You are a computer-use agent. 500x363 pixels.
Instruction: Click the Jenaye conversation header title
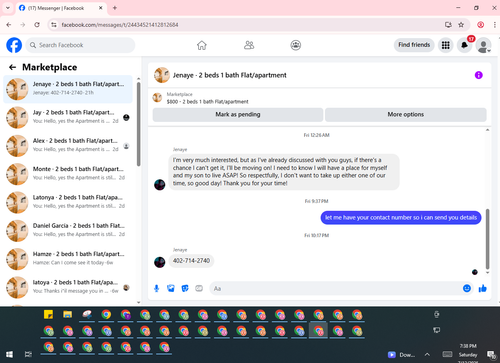(229, 75)
